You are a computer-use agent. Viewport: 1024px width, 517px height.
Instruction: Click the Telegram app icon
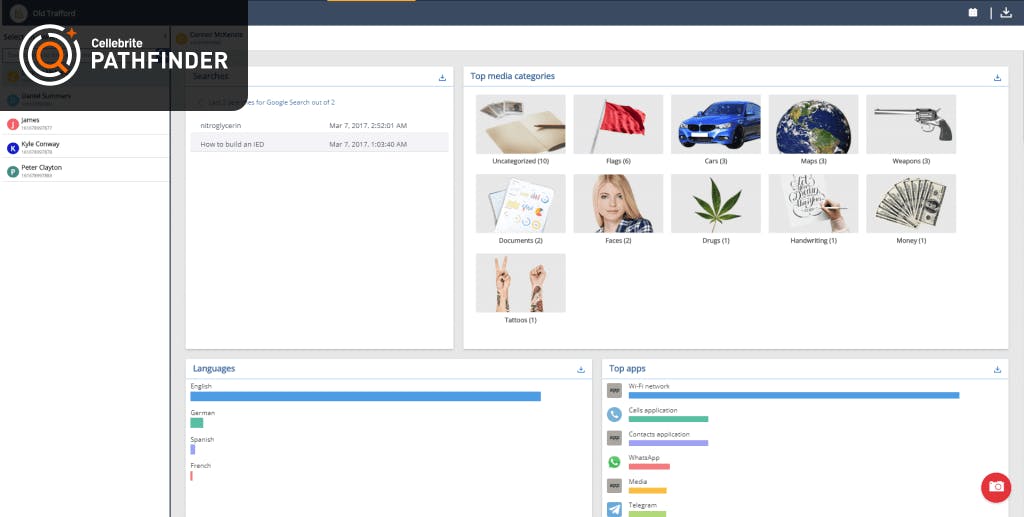(x=615, y=509)
